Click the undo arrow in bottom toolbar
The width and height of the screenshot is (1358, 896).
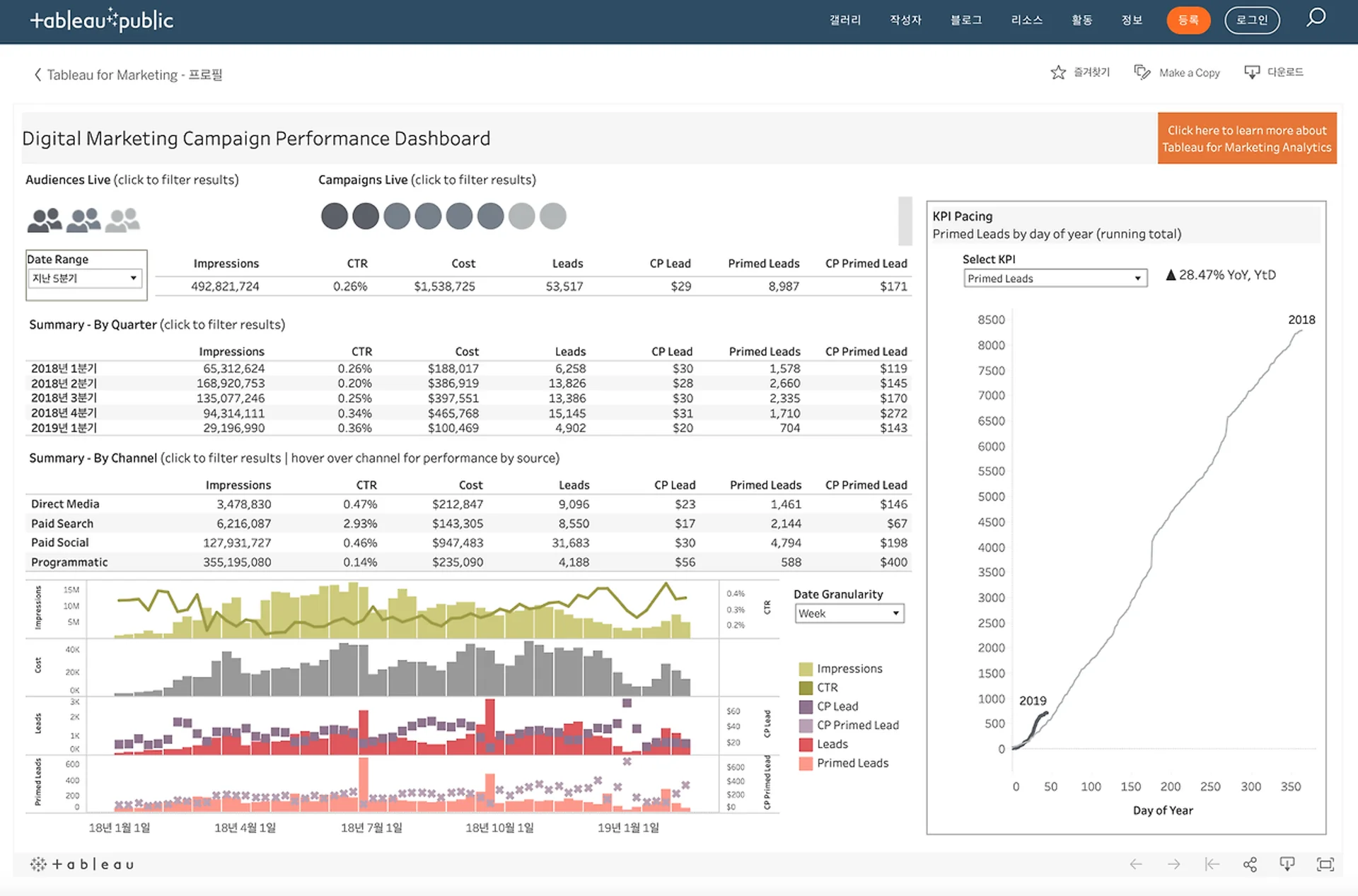click(x=1136, y=864)
